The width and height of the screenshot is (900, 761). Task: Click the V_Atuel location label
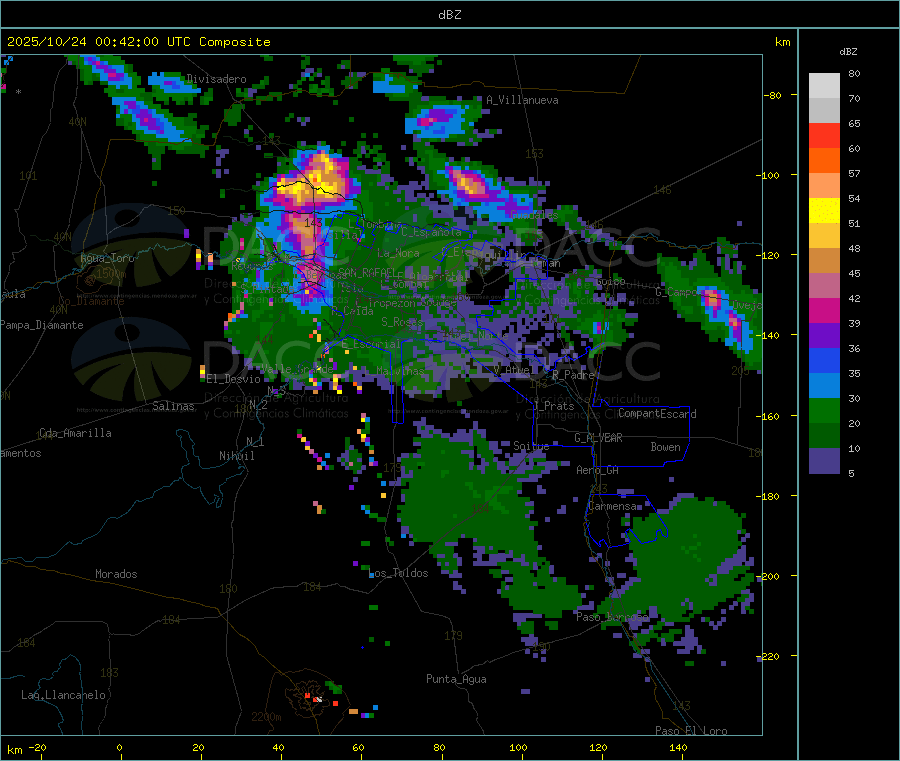[x=513, y=370]
